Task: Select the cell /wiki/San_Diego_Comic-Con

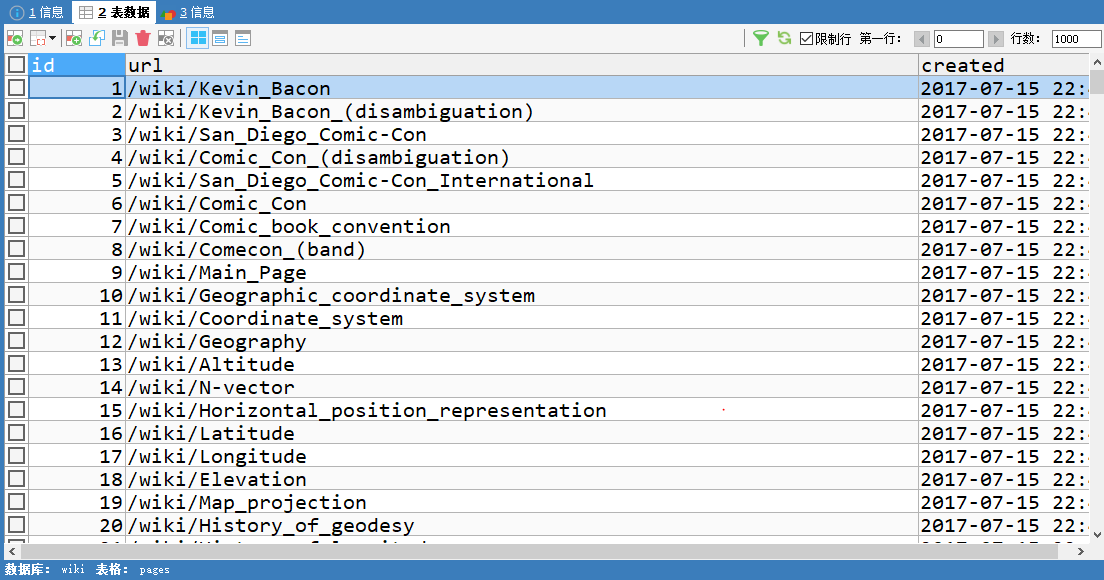Action: 522,134
